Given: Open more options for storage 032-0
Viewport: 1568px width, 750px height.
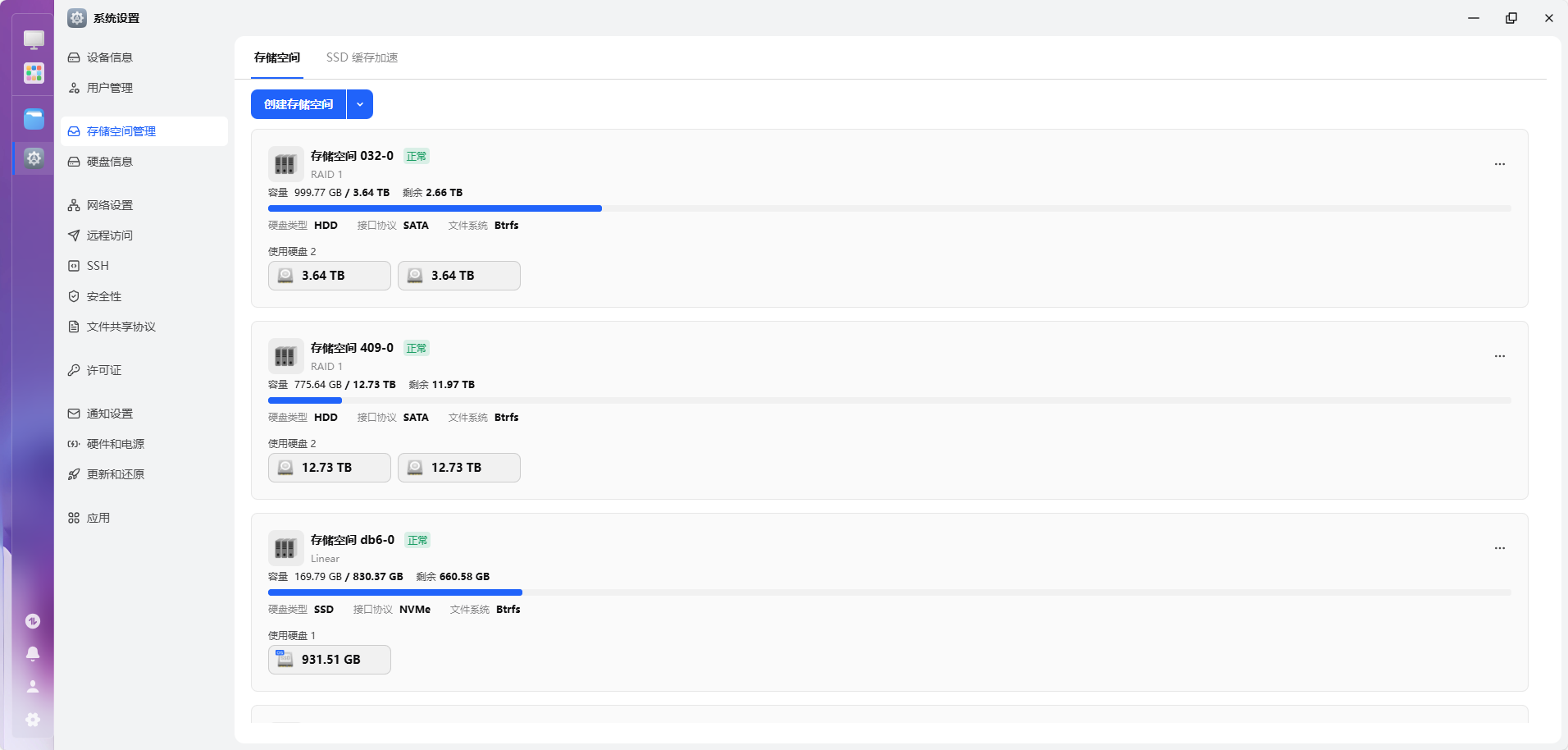Looking at the screenshot, I should pos(1499,164).
